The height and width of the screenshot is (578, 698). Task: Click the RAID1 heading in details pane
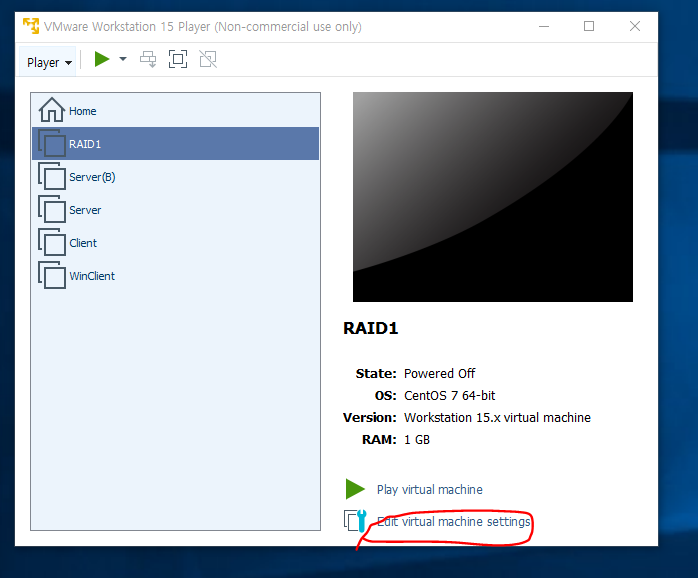[x=370, y=328]
